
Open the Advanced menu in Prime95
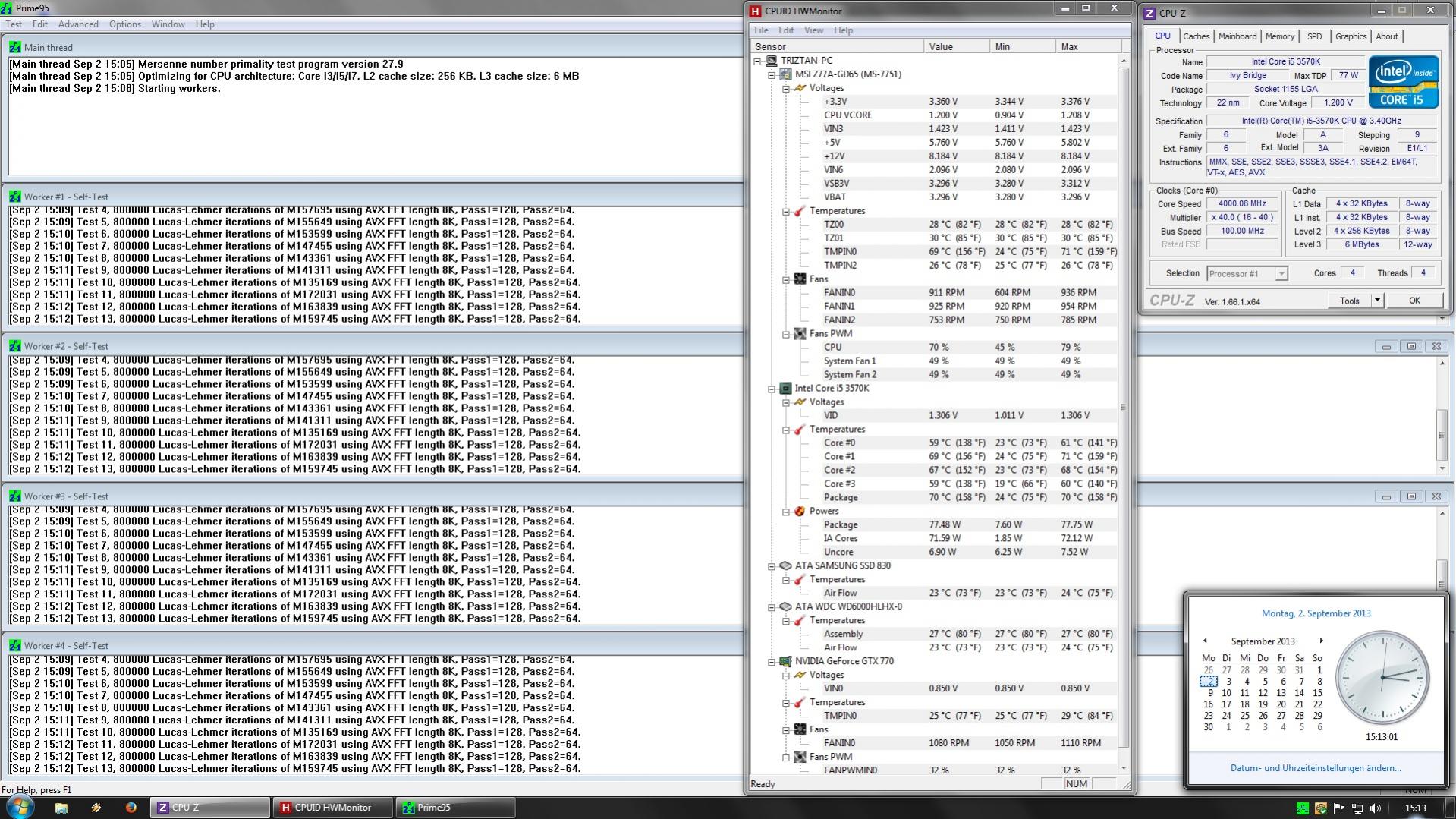[x=78, y=24]
